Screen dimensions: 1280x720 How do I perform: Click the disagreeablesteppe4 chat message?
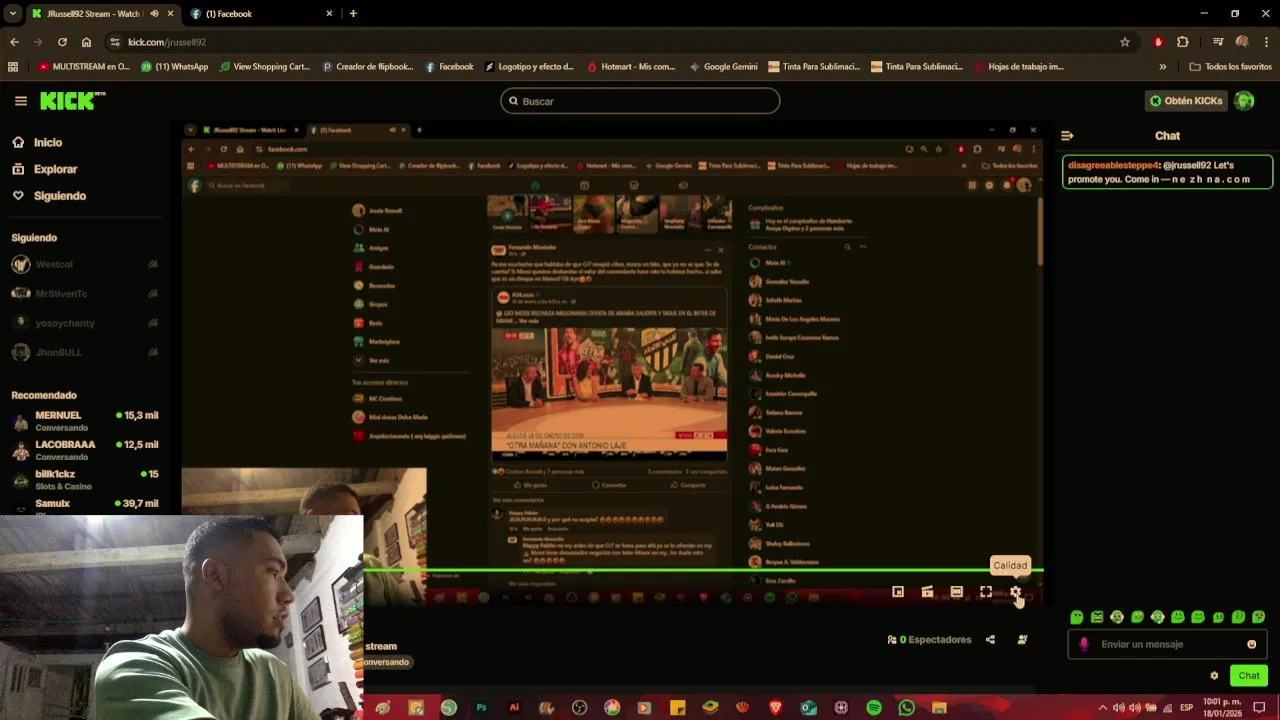[x=1167, y=172]
